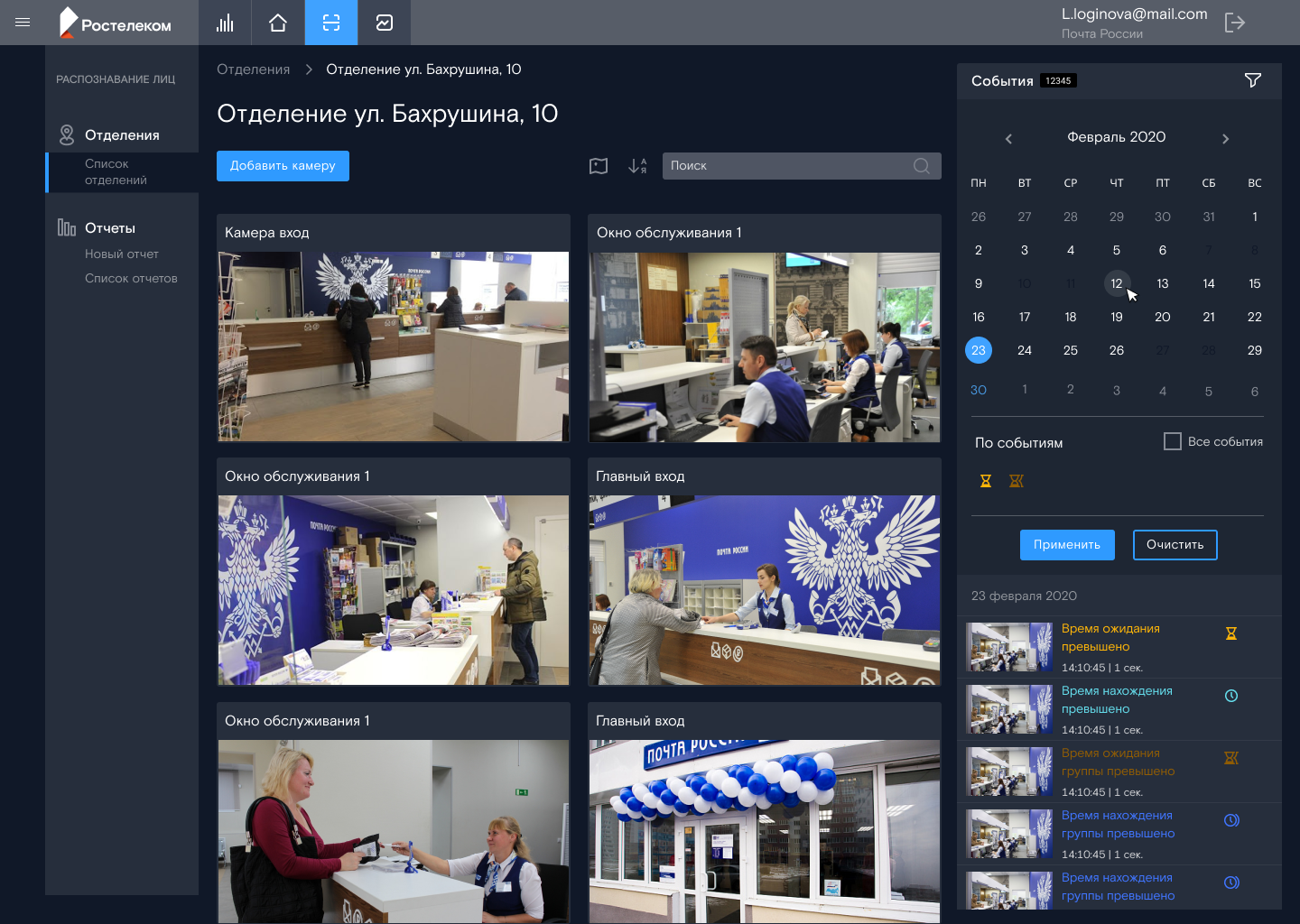The width and height of the screenshot is (1300, 924).
Task: Click the magnifier icon in the search field
Action: (x=922, y=166)
